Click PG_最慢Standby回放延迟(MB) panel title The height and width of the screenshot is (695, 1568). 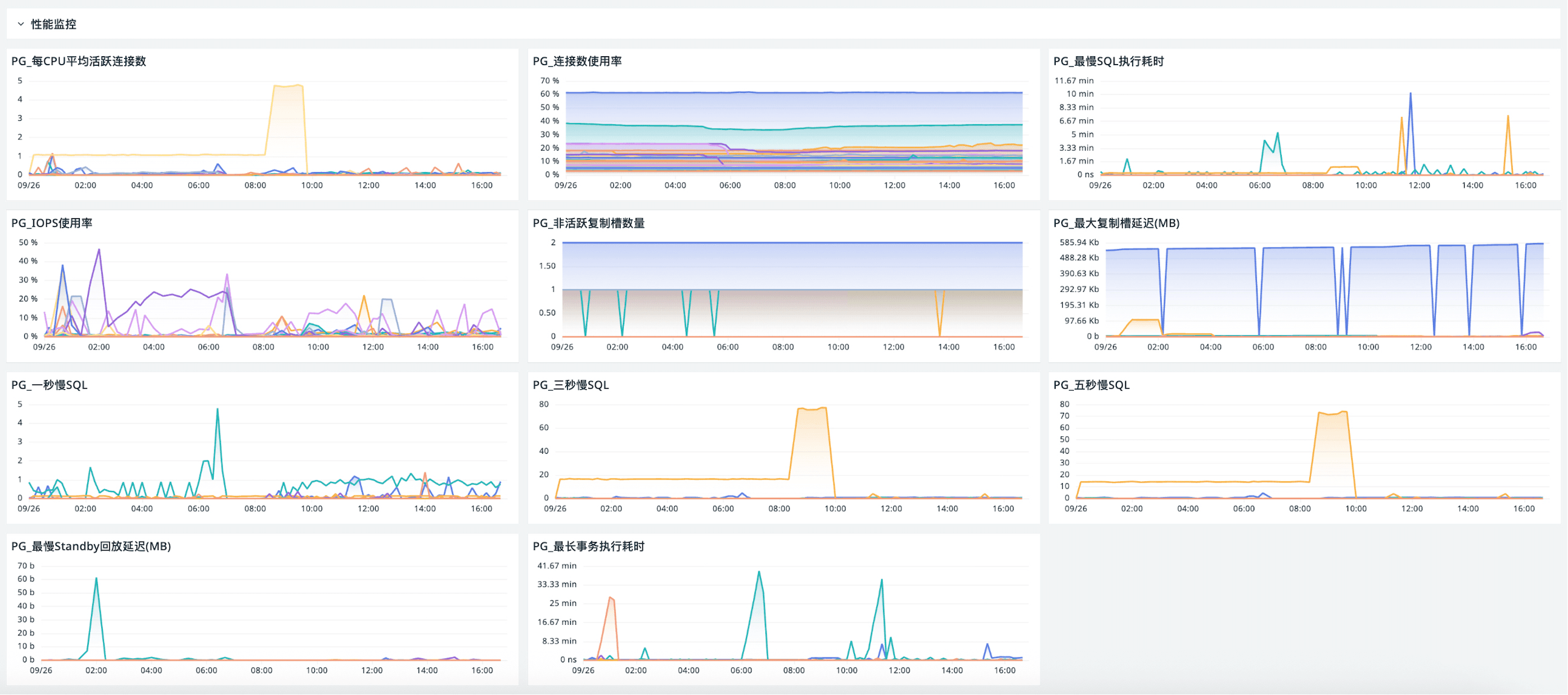tap(91, 547)
